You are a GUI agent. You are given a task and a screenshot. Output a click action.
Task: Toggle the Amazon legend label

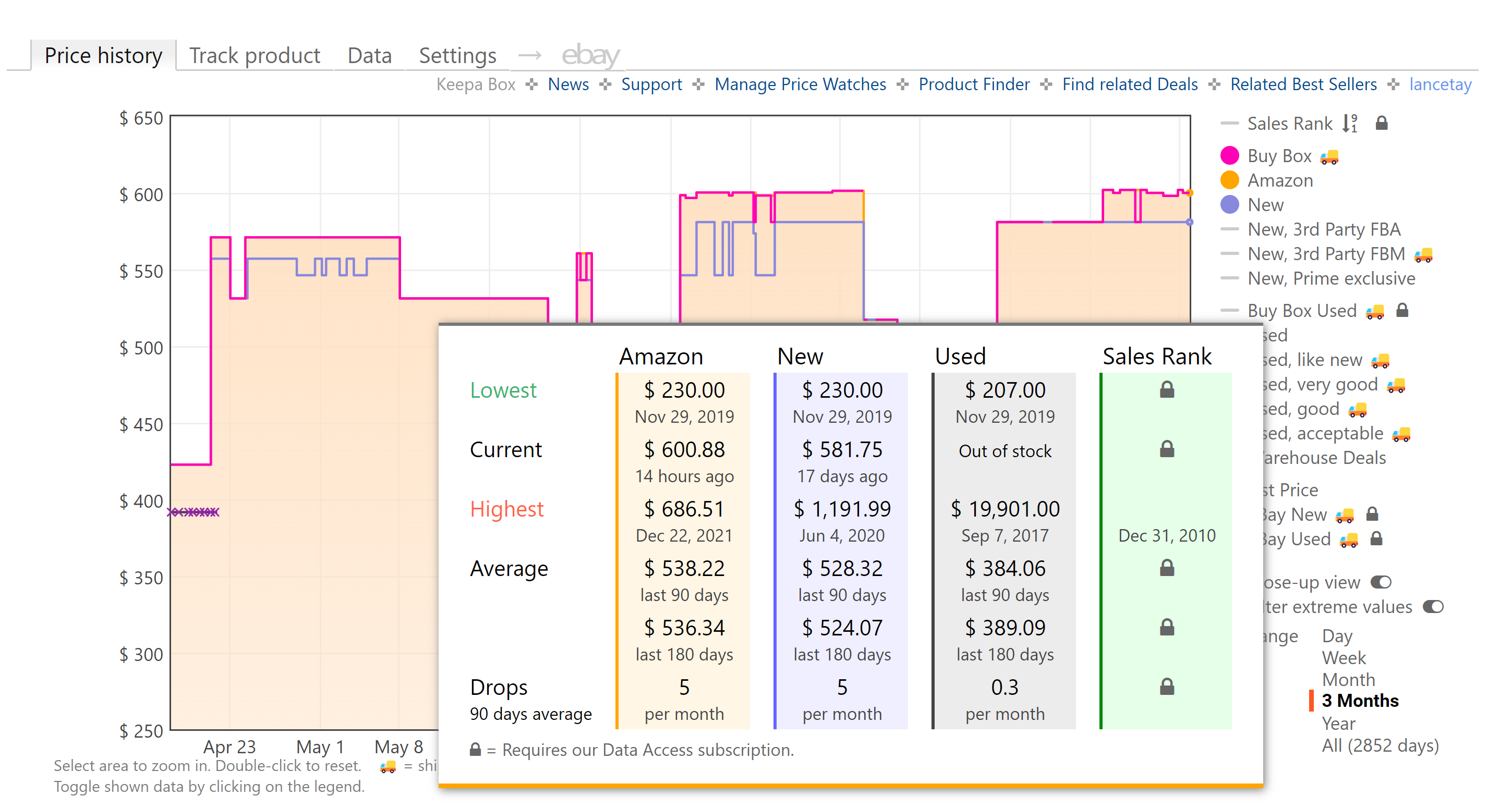pos(1279,180)
